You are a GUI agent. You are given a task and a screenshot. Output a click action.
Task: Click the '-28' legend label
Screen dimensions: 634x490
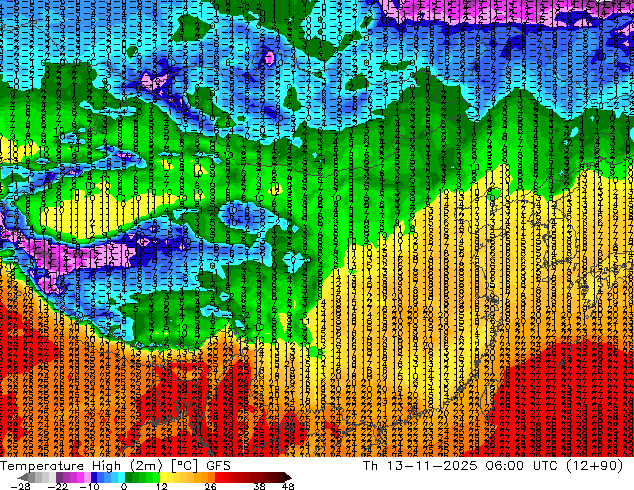tap(20, 486)
